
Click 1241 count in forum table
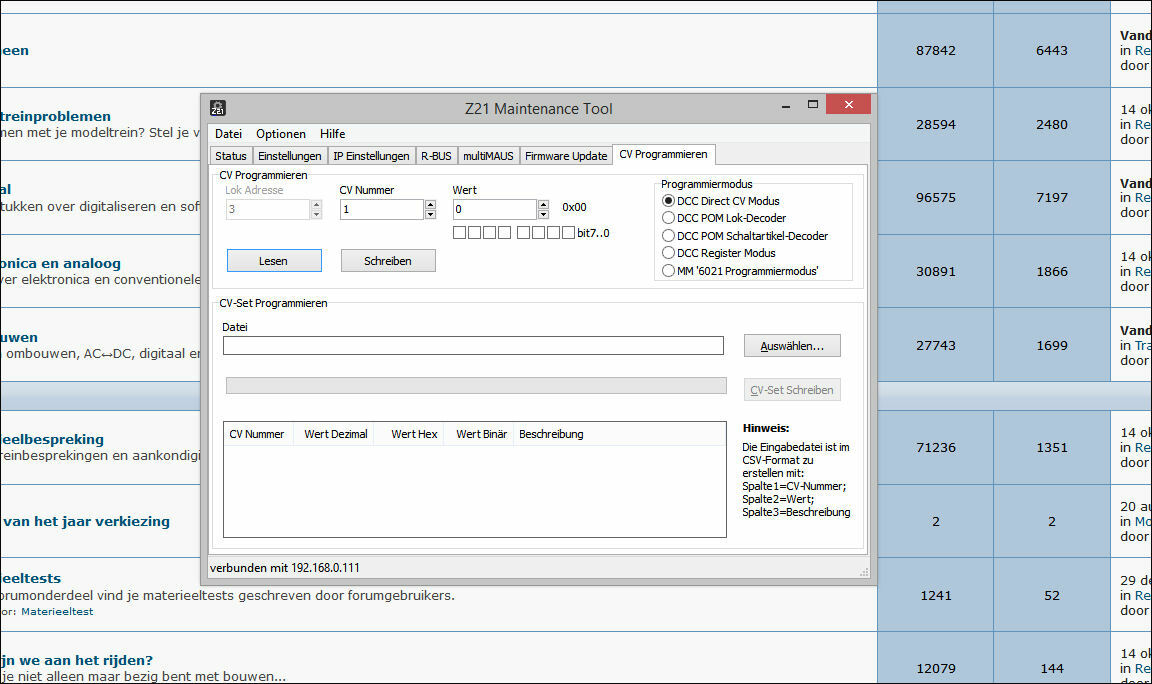[936, 596]
